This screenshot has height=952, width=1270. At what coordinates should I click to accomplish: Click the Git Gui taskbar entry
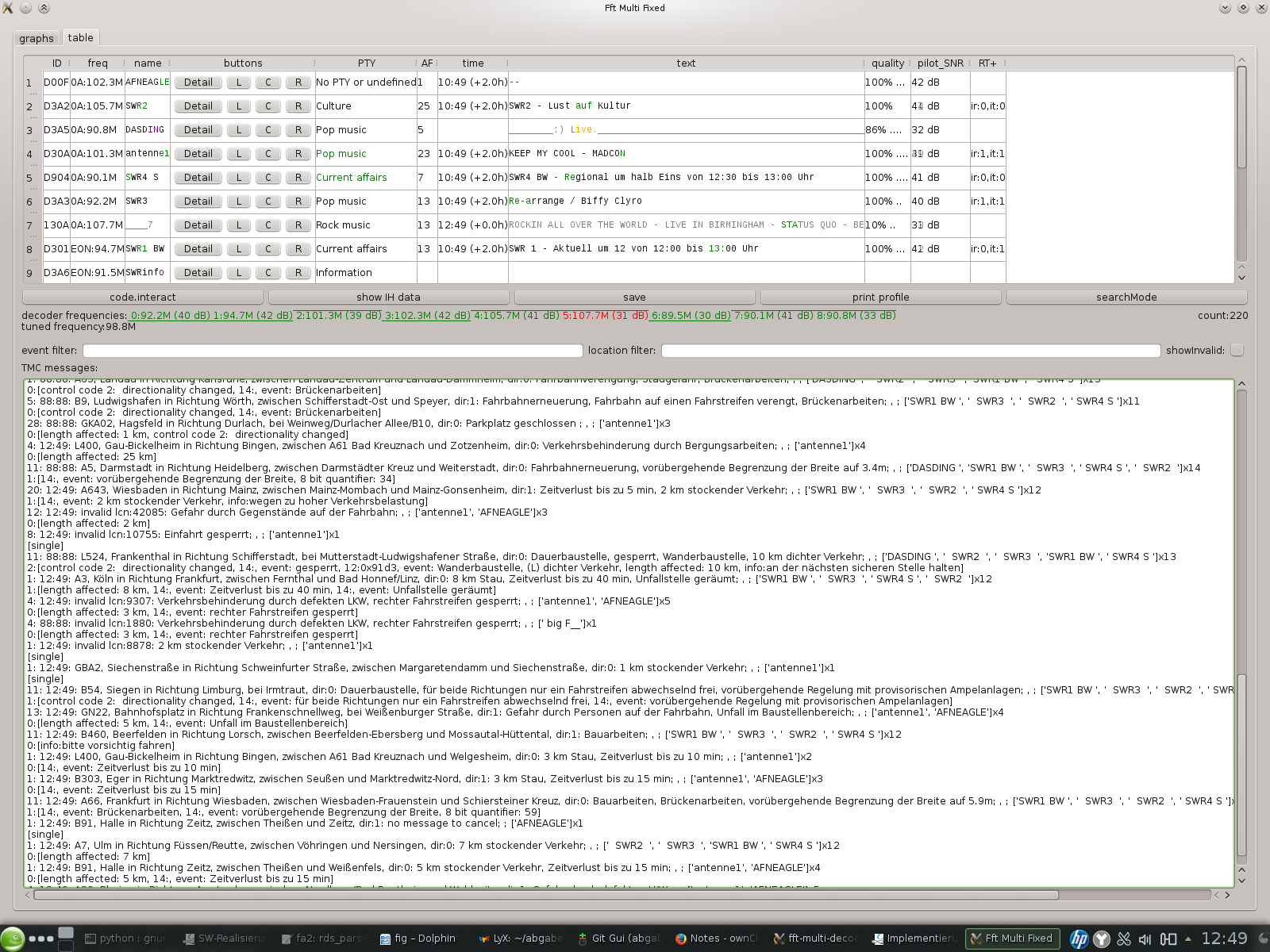click(x=623, y=939)
